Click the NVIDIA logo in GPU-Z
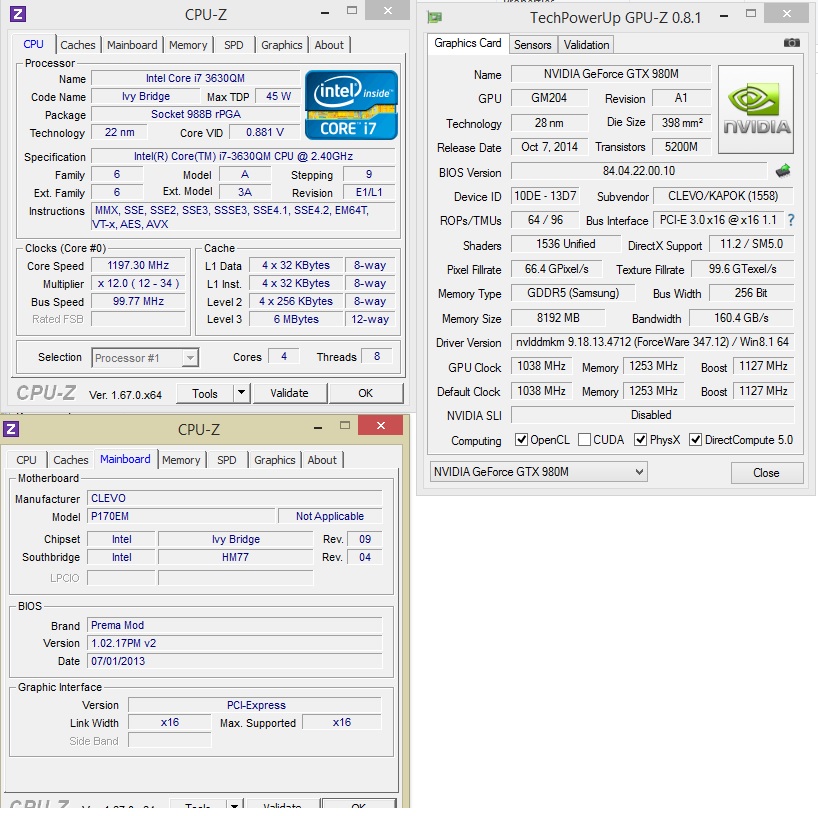Viewport: 818px width, 816px height. pyautogui.click(x=756, y=110)
